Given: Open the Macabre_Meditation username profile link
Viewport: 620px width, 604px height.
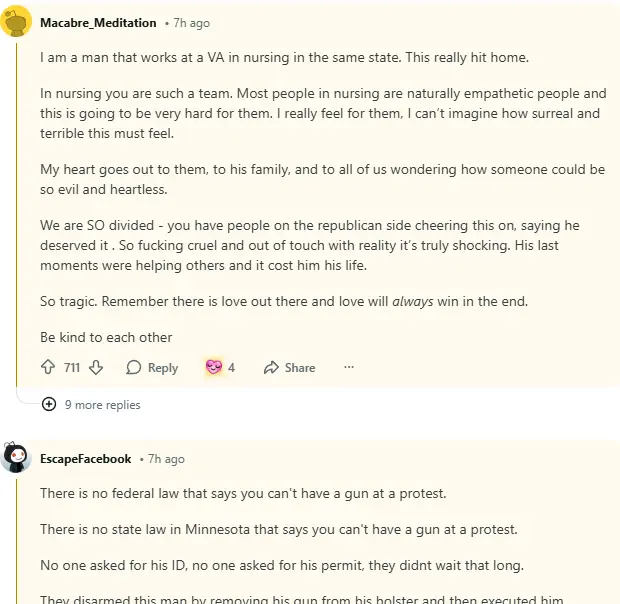Looking at the screenshot, I should (x=98, y=22).
